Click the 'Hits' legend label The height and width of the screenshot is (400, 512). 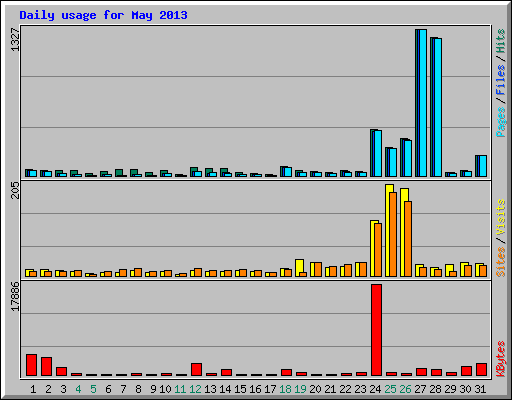click(501, 41)
